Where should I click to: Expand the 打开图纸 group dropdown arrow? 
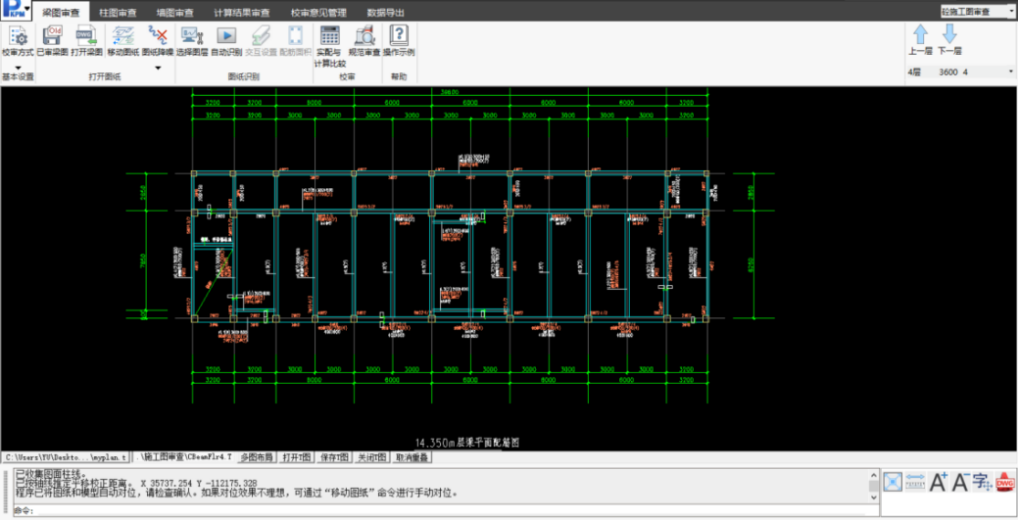pyautogui.click(x=158, y=68)
